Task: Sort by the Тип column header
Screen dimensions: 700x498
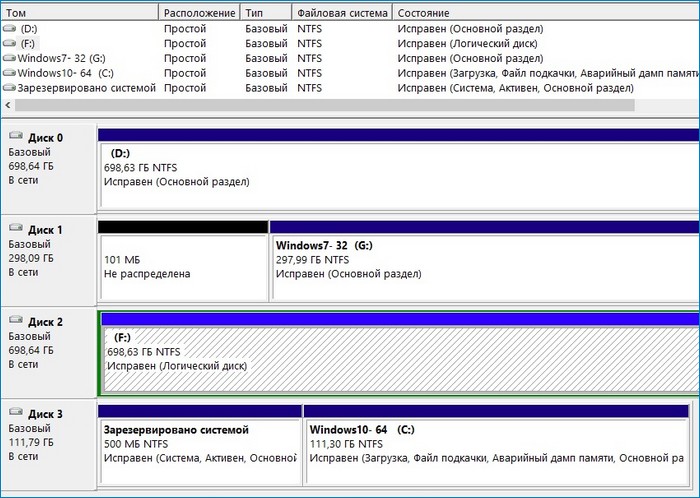Action: (265, 13)
